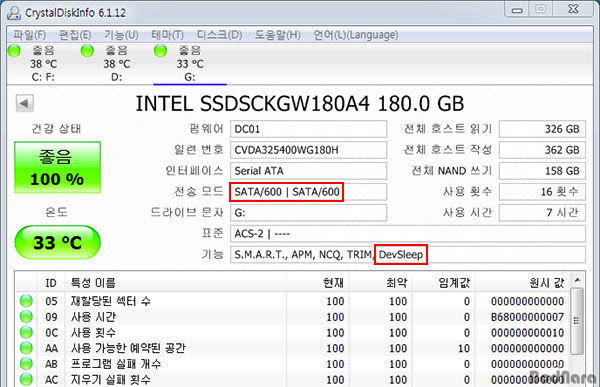This screenshot has height=387, width=600.
Task: Open the 디스크(D) menu
Action: (x=219, y=35)
